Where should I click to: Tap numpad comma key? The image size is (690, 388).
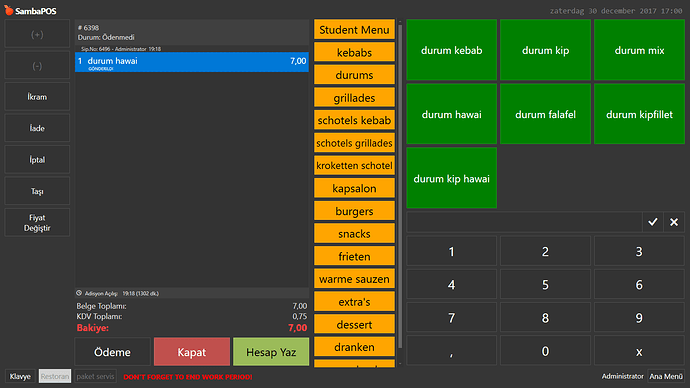pos(451,351)
